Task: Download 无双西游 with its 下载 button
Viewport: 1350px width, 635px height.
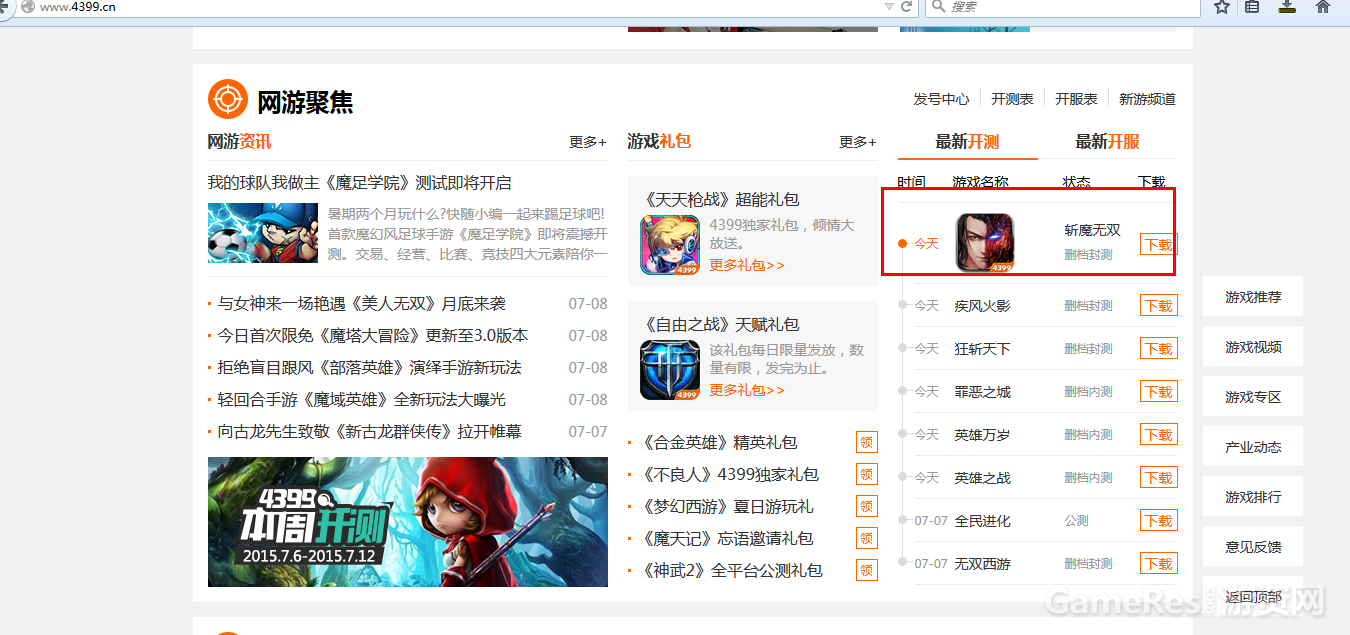Action: (x=1159, y=564)
